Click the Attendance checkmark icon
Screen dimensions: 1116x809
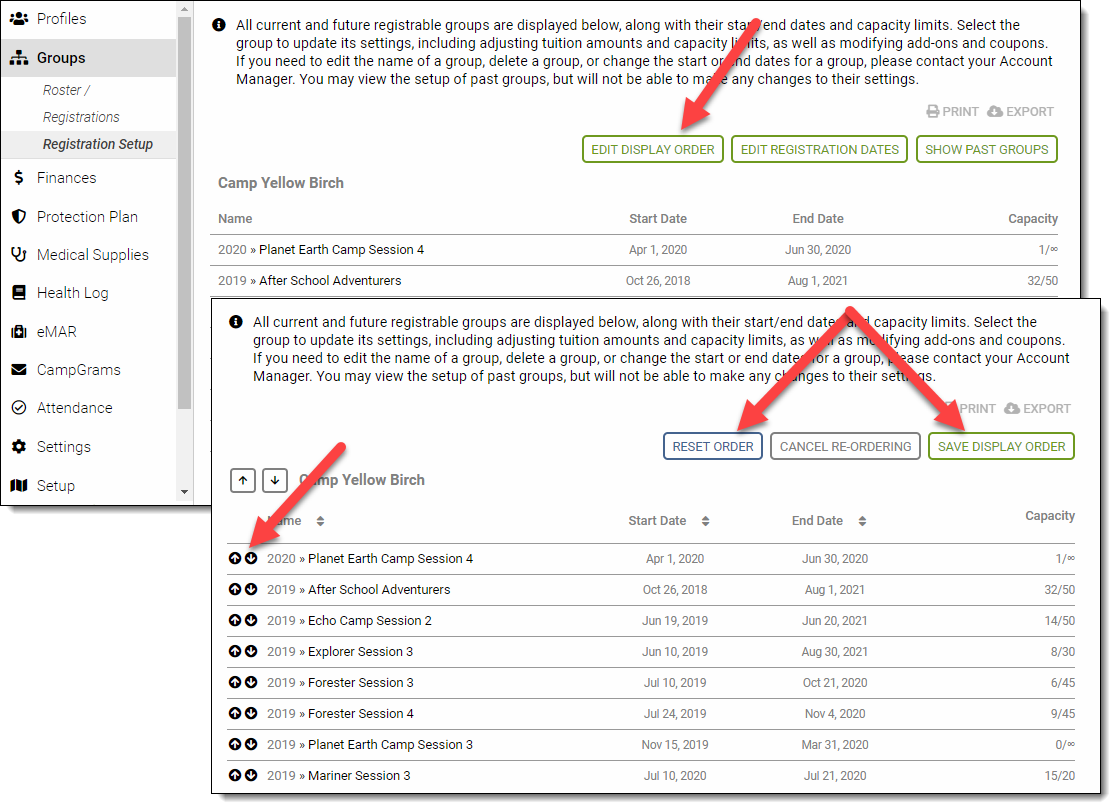pos(18,408)
